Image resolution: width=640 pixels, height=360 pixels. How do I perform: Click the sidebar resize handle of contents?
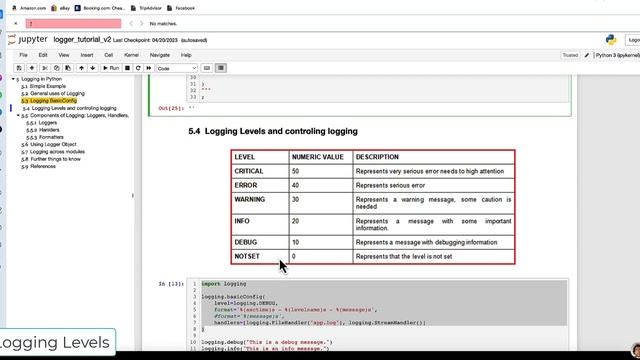pyautogui.click(x=133, y=196)
